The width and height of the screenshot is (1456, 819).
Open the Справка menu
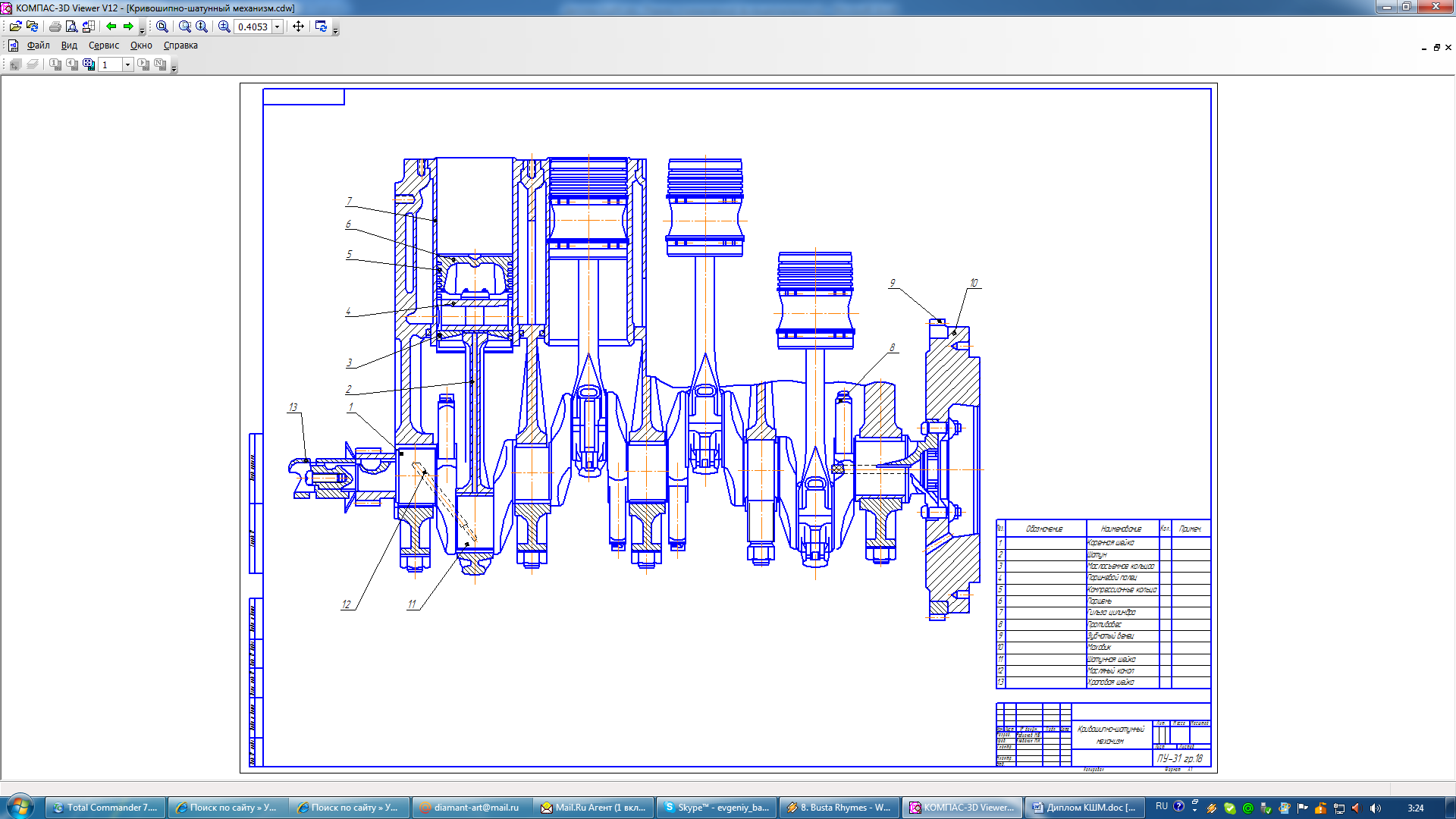point(180,45)
